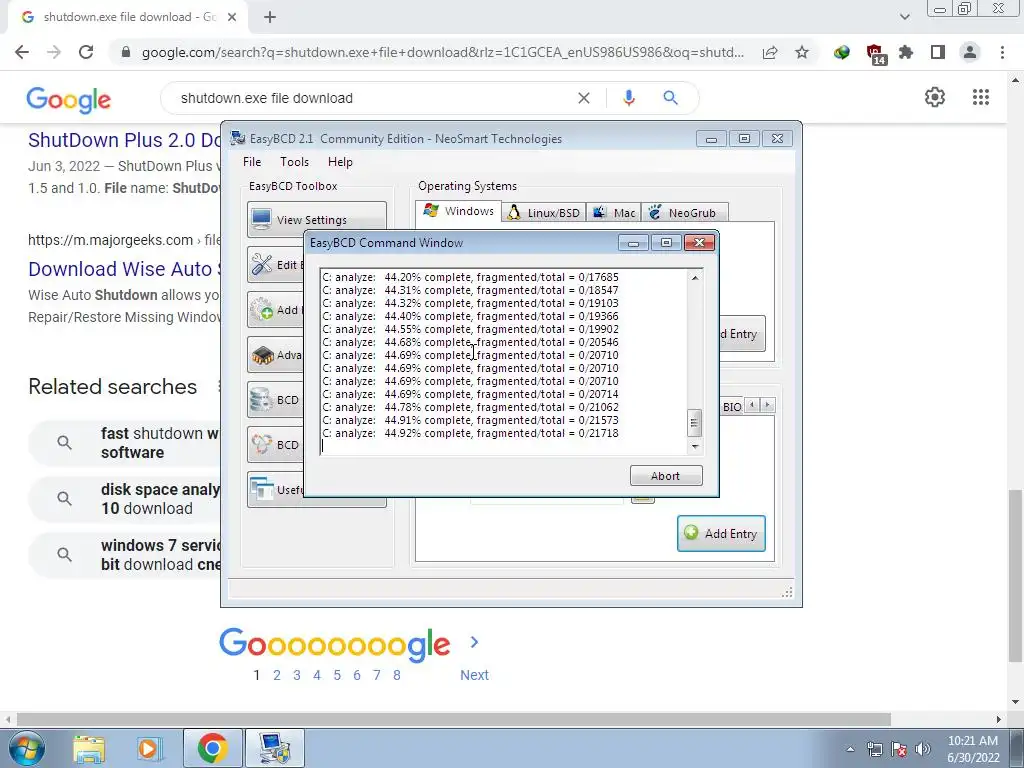The width and height of the screenshot is (1024, 768).
Task: Click the red shield extension with badge 14
Action: point(874,54)
